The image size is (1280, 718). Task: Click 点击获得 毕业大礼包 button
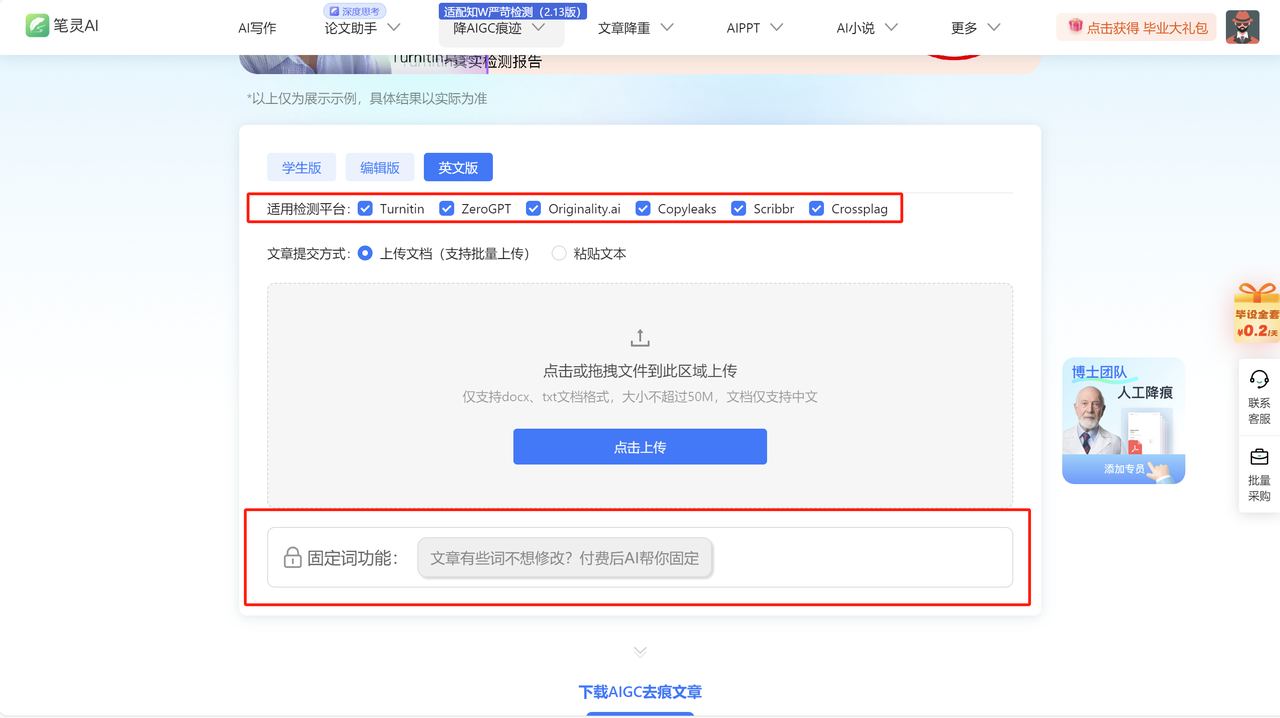click(x=1136, y=27)
